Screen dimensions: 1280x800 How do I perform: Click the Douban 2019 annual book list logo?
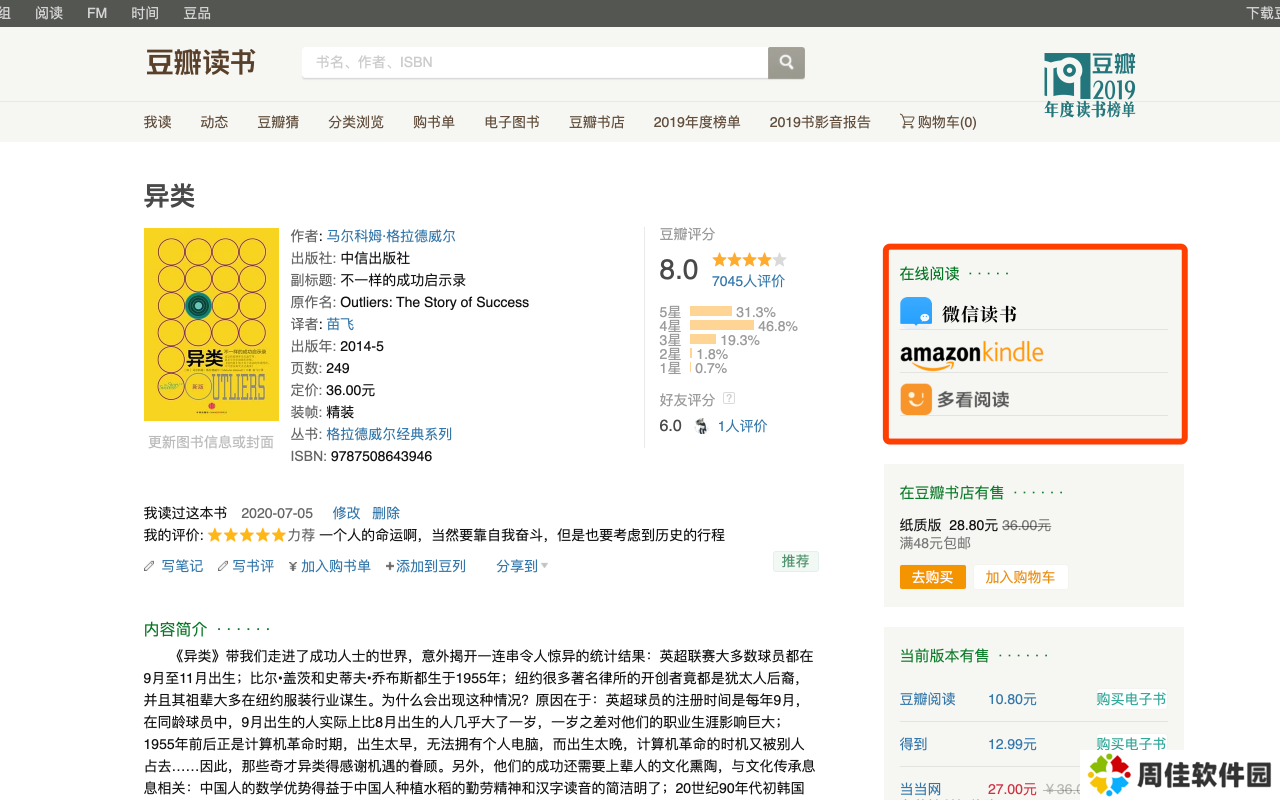click(x=1089, y=85)
